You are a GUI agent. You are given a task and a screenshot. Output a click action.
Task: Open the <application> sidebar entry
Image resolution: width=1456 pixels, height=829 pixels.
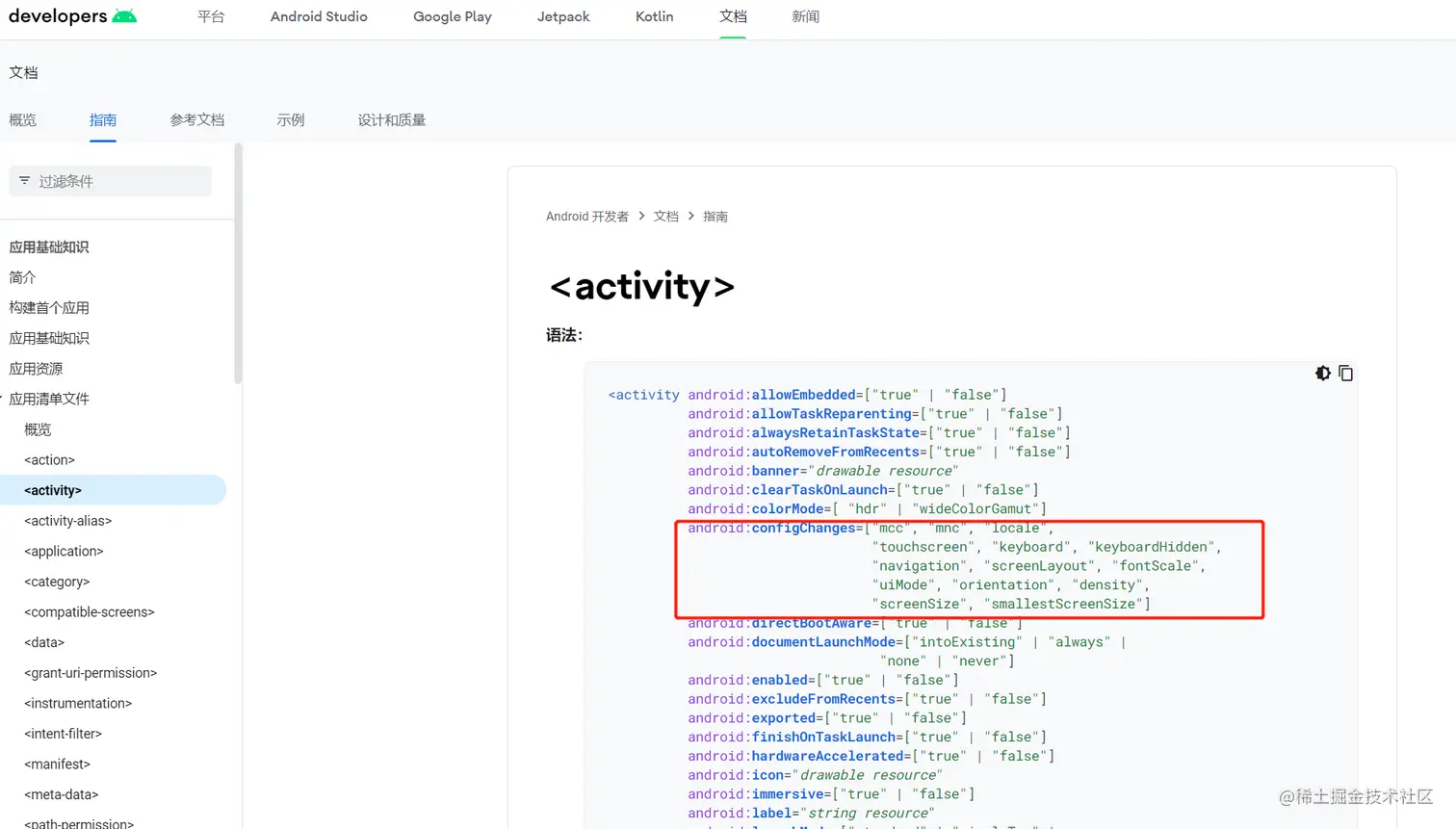[x=64, y=552]
